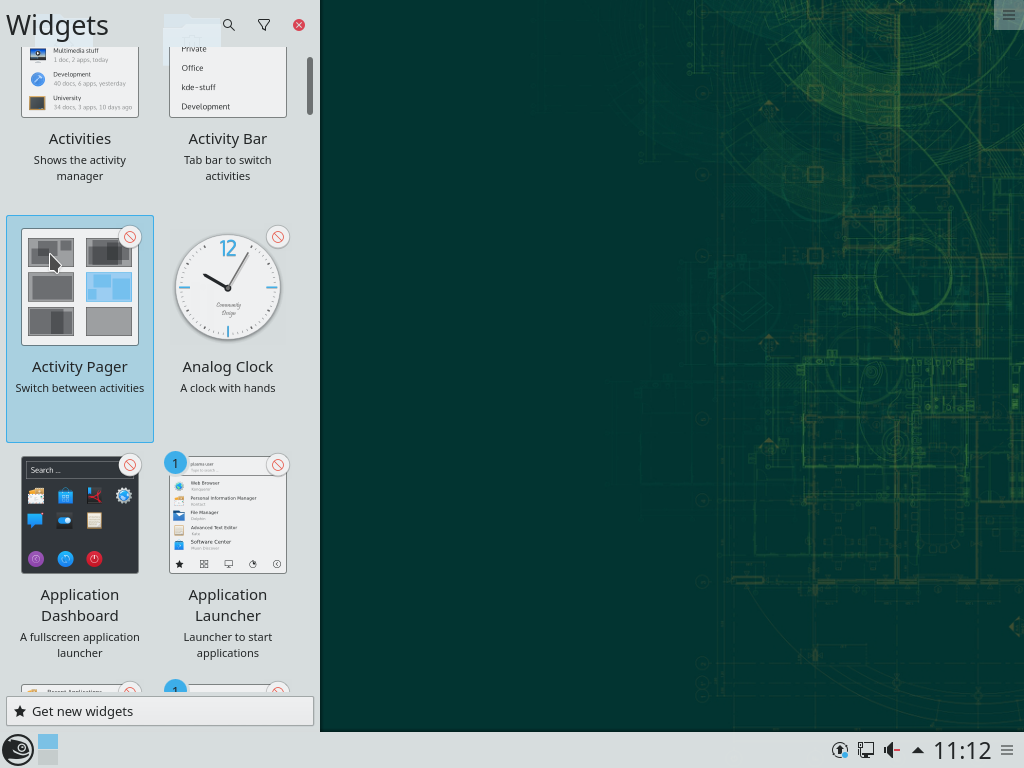Click the widget list scrollbar
This screenshot has width=1024, height=768.
pos(310,85)
